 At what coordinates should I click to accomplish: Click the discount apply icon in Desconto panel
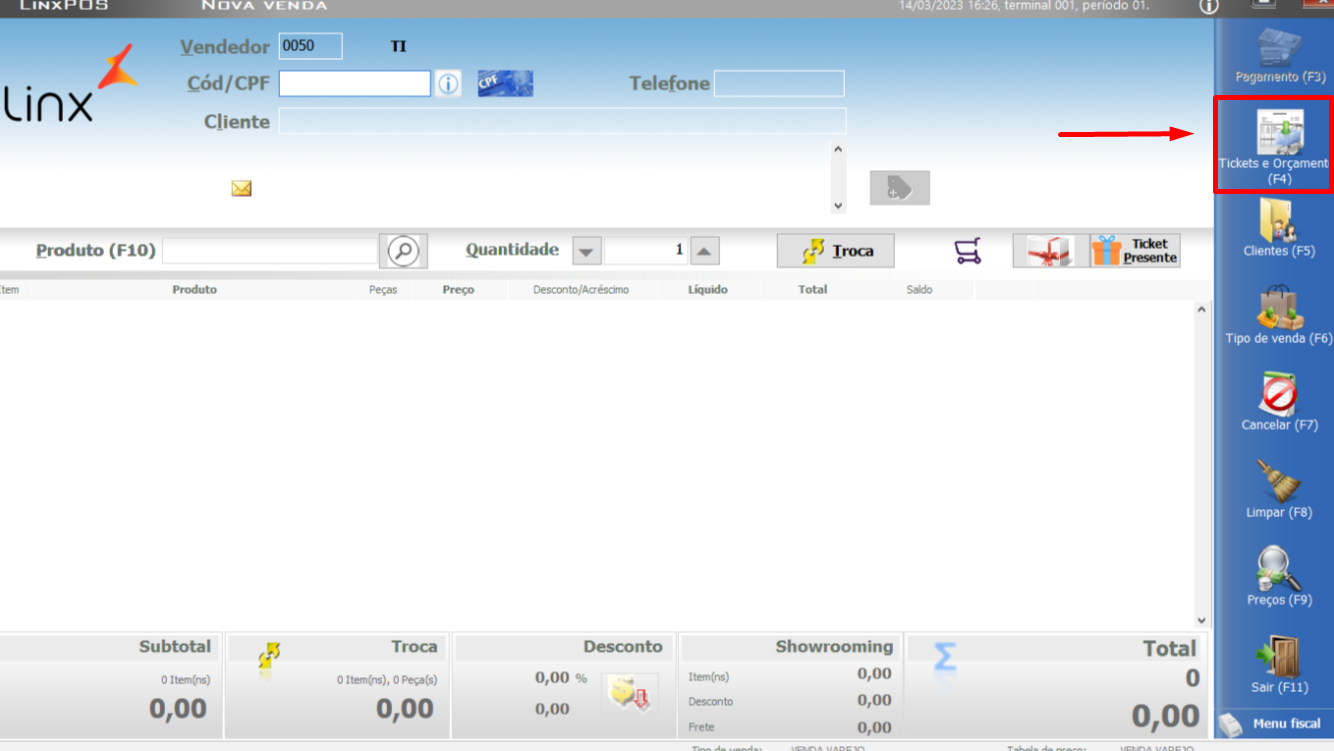(x=630, y=693)
